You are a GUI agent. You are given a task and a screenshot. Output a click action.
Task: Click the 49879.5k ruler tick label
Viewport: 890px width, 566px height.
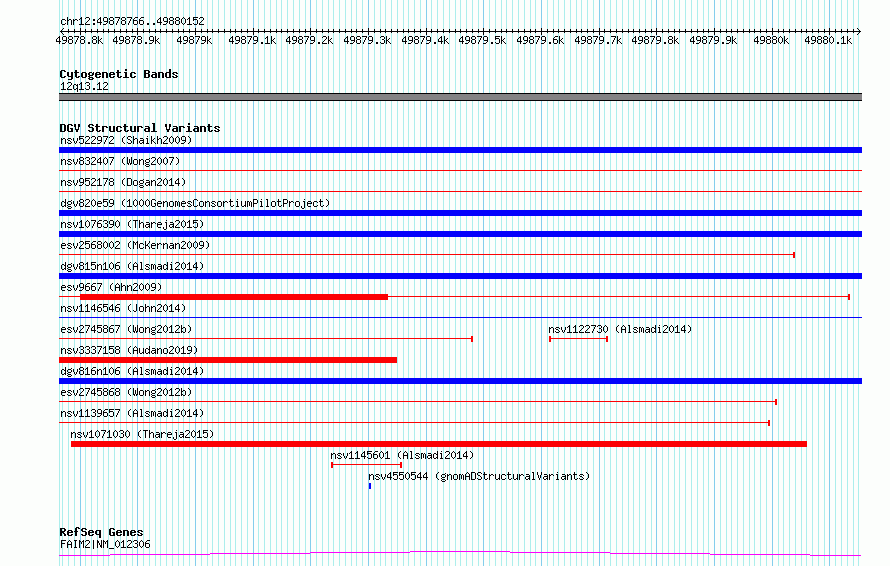(x=482, y=40)
